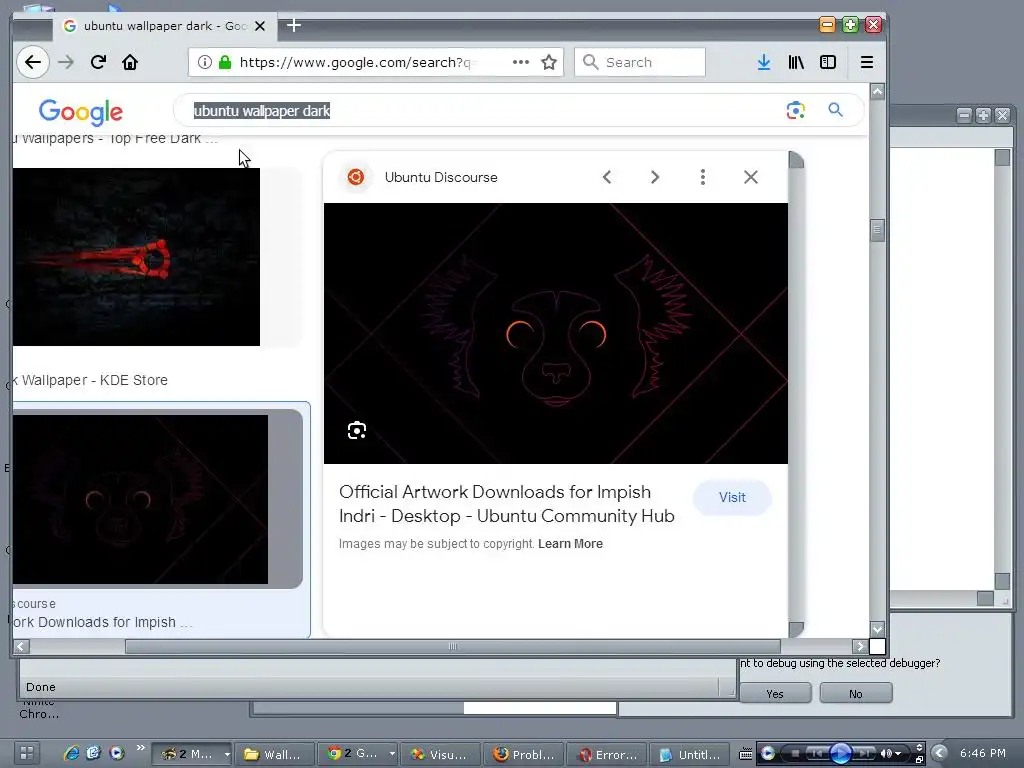Click the page vertical scrollbar up arrow

click(x=878, y=91)
